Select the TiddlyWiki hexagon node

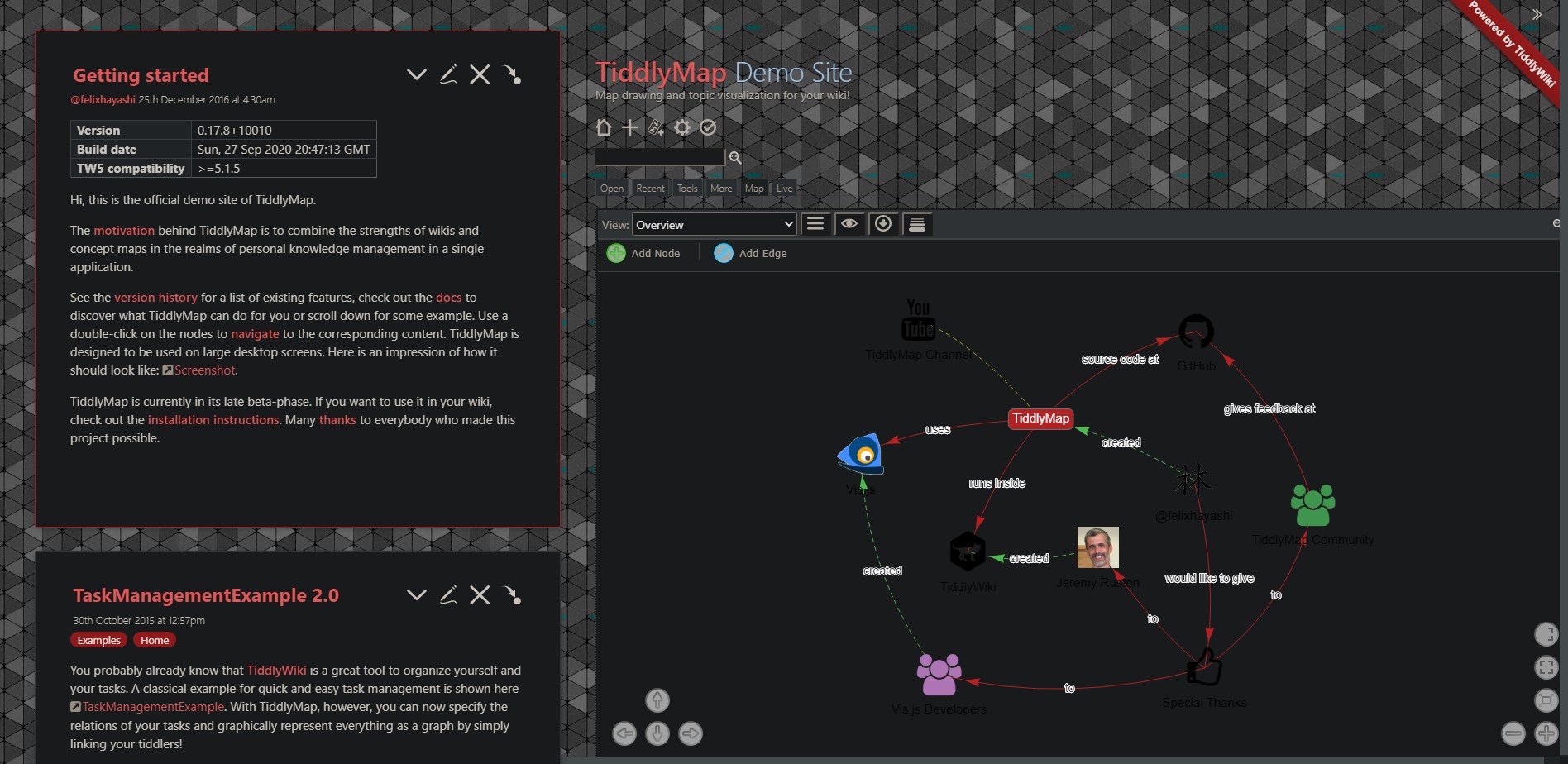click(x=968, y=552)
